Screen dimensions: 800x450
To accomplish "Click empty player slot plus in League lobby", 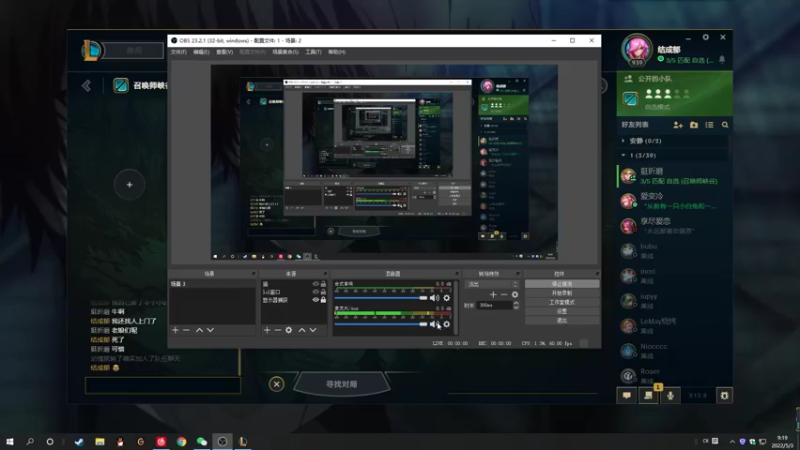I will [x=130, y=185].
